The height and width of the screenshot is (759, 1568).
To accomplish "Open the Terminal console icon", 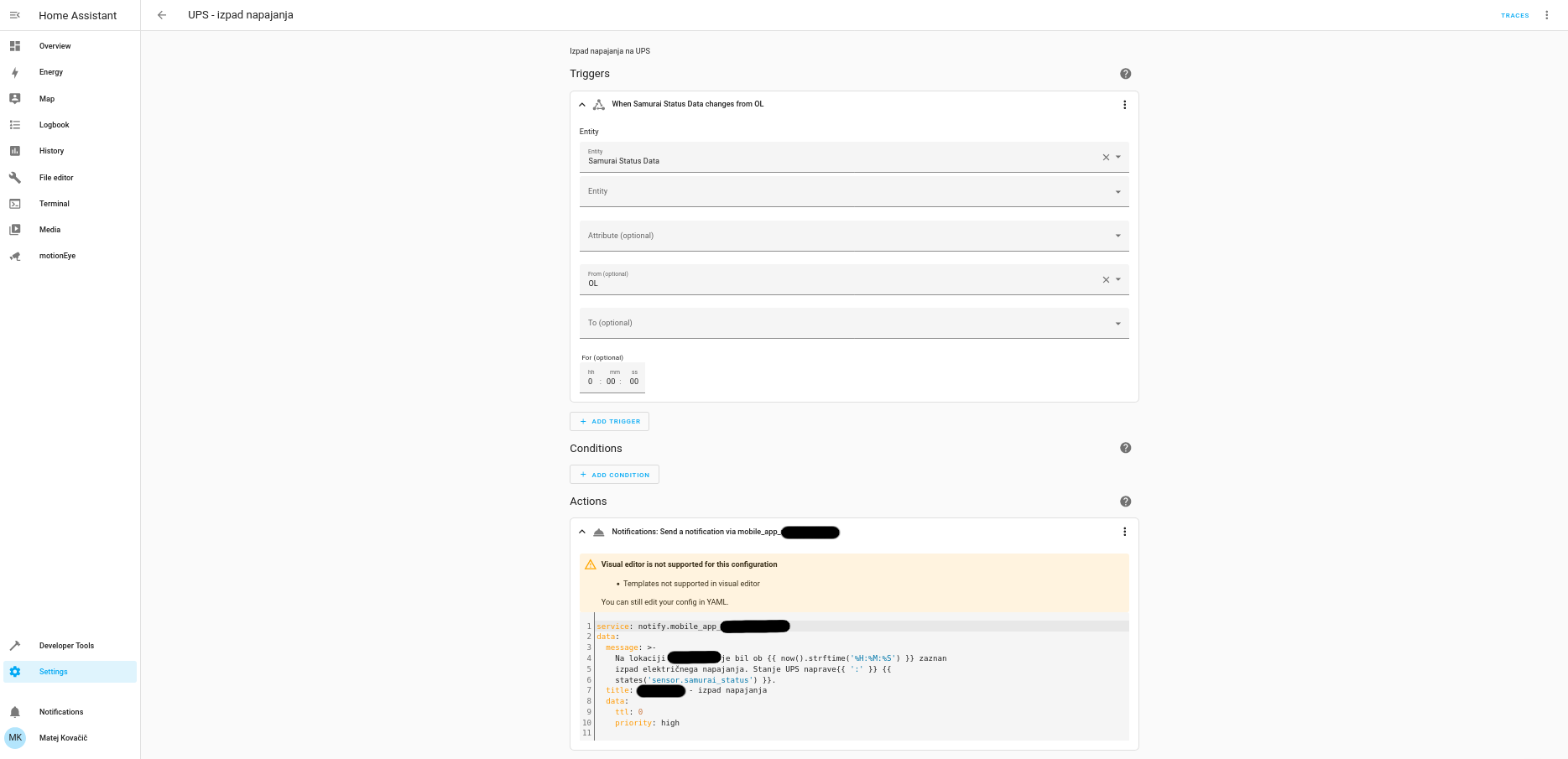I will tap(15, 204).
